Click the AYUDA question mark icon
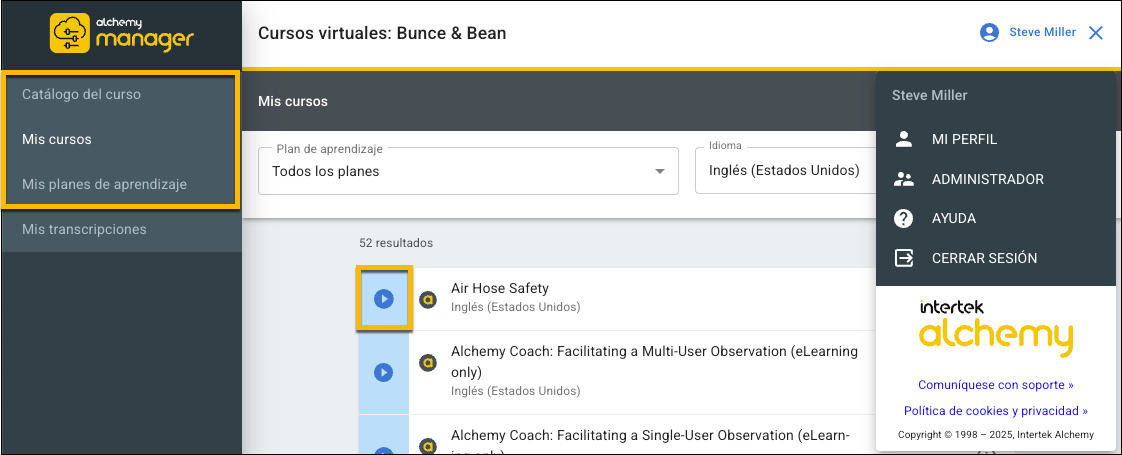The image size is (1122, 455). [904, 218]
